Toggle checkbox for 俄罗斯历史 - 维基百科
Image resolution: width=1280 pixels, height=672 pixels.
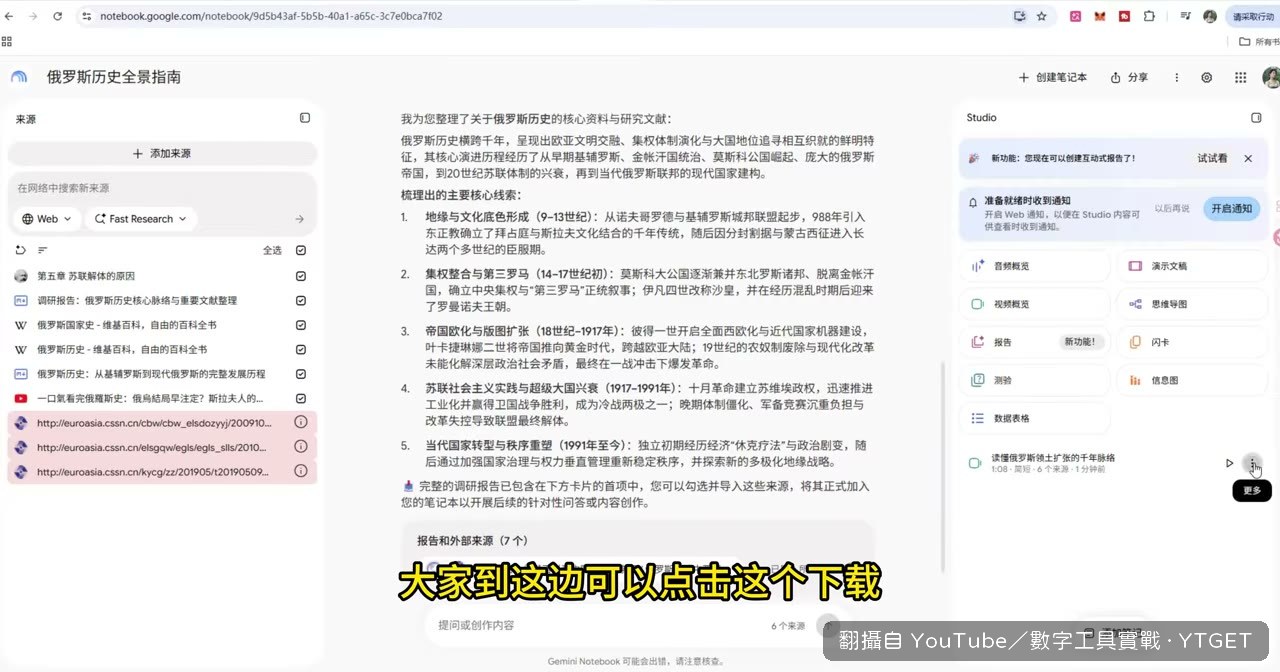point(301,349)
